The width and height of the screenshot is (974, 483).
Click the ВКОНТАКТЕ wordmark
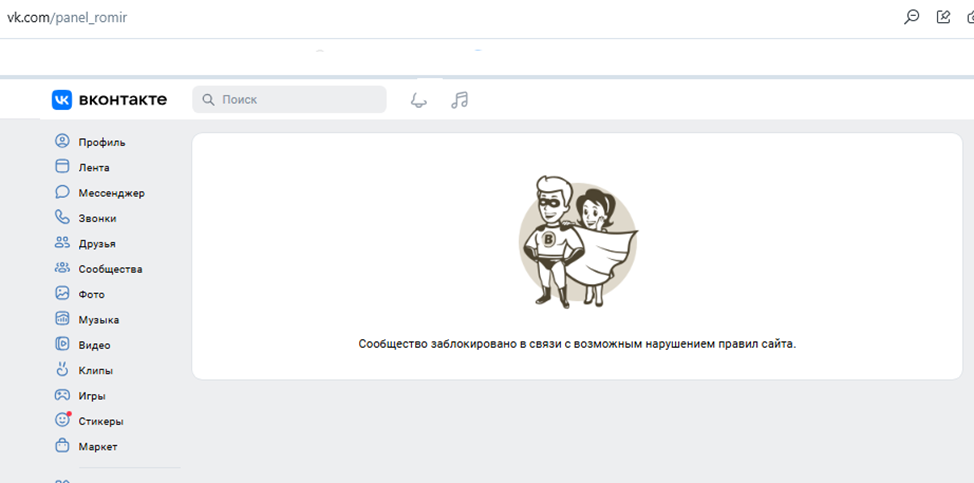pyautogui.click(x=122, y=99)
